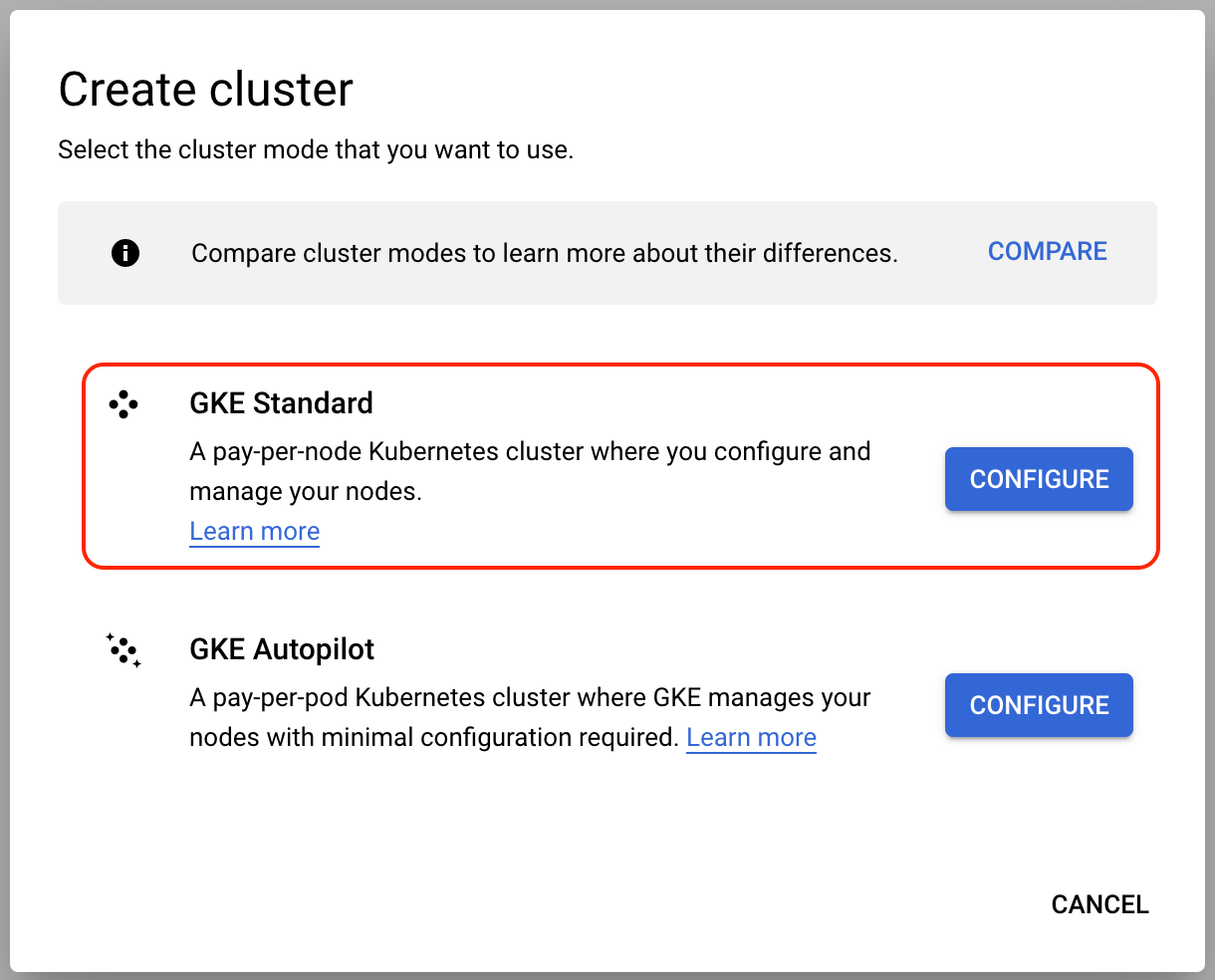Click the circular information symbol
Screen dimensions: 1215x980
point(124,253)
